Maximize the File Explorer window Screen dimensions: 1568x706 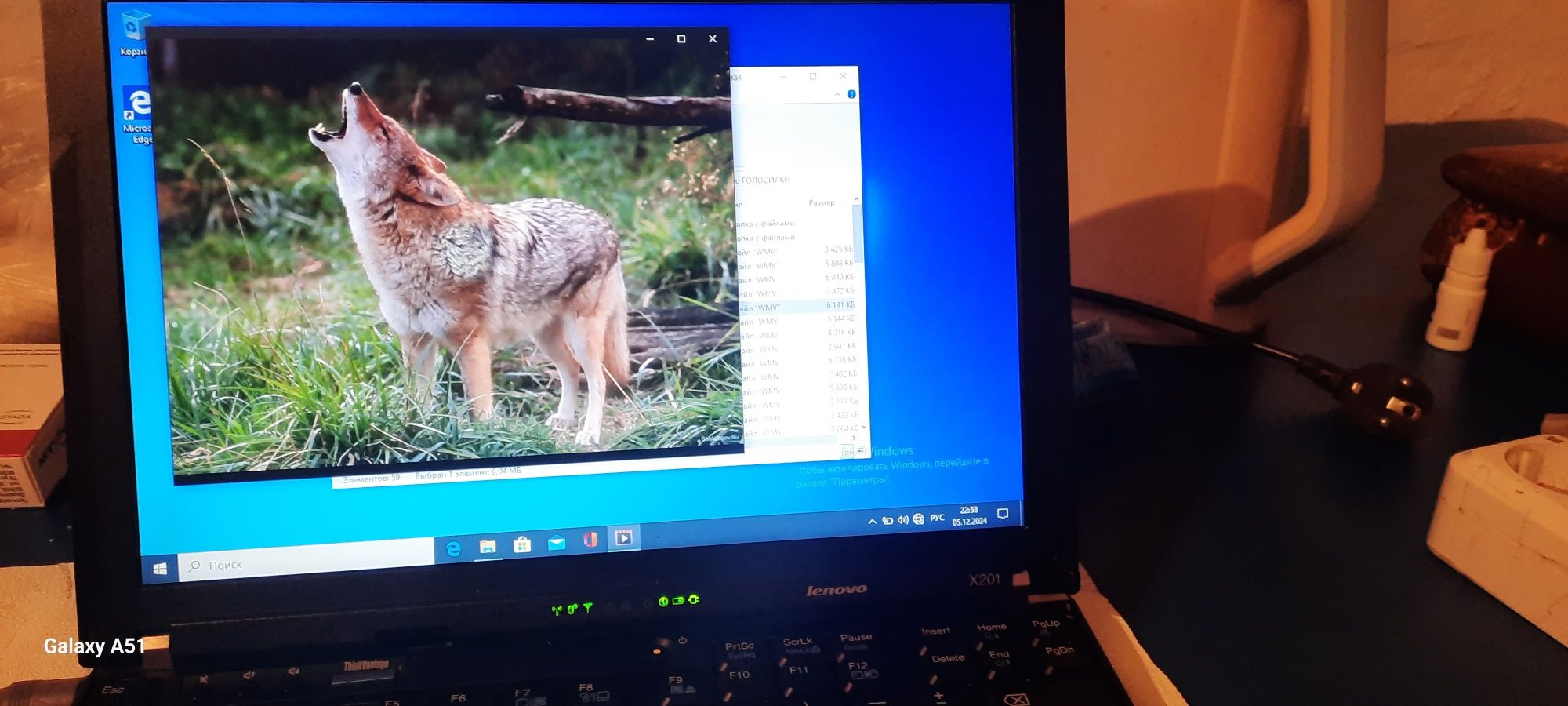click(813, 76)
